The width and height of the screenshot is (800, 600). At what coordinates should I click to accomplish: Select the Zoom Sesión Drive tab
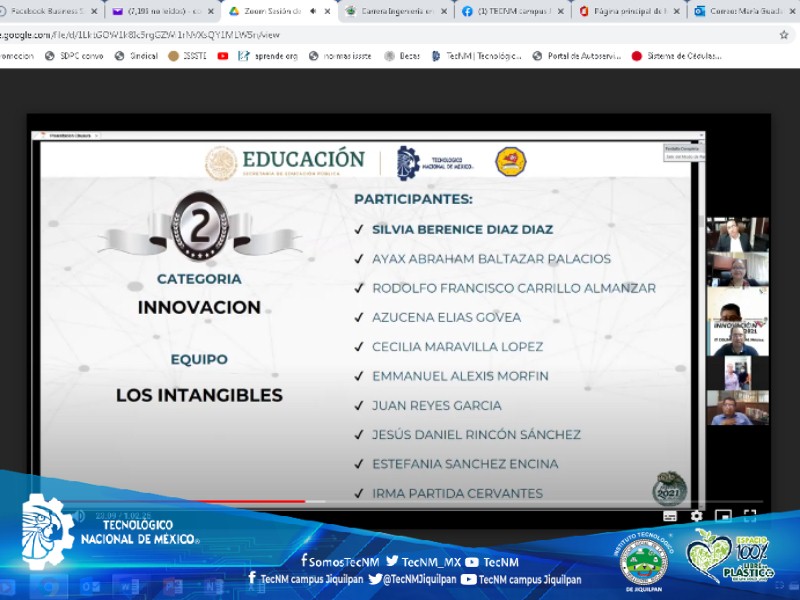tap(278, 11)
